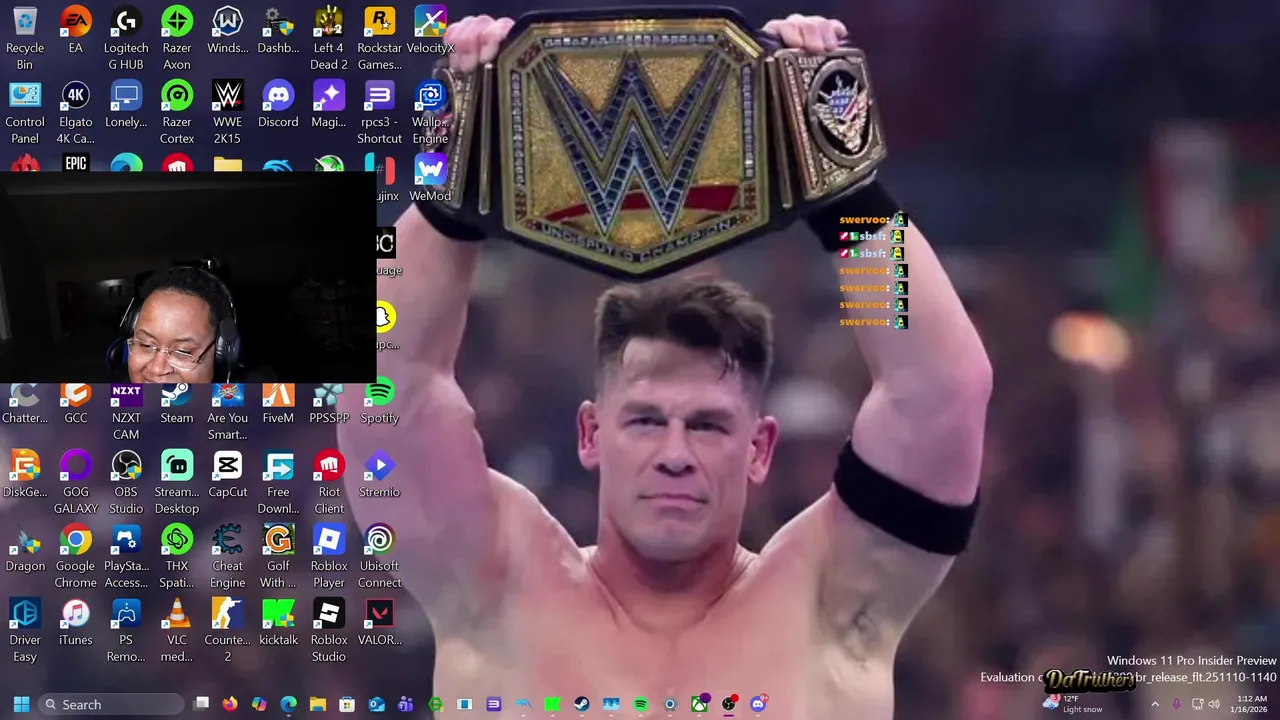The width and height of the screenshot is (1280, 720).
Task: Open Task View on taskbar
Action: click(x=201, y=704)
